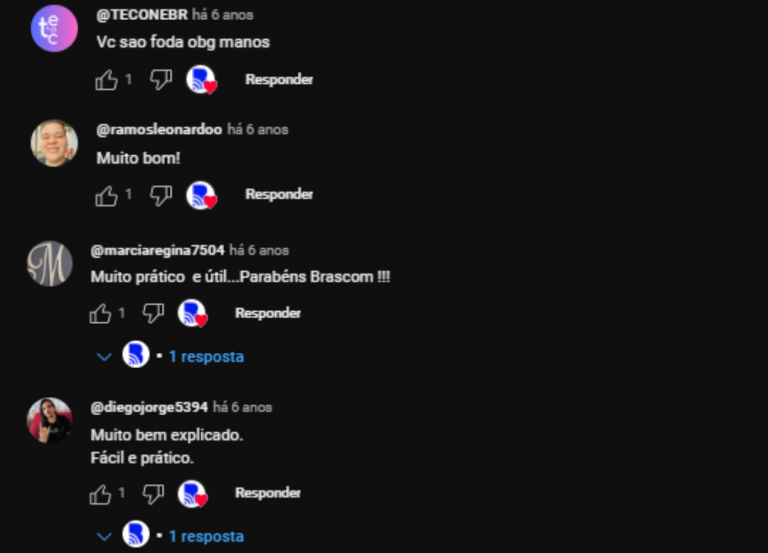The height and width of the screenshot is (553, 768).
Task: Reply to @marciaregina7504 with Responder
Action: (268, 313)
